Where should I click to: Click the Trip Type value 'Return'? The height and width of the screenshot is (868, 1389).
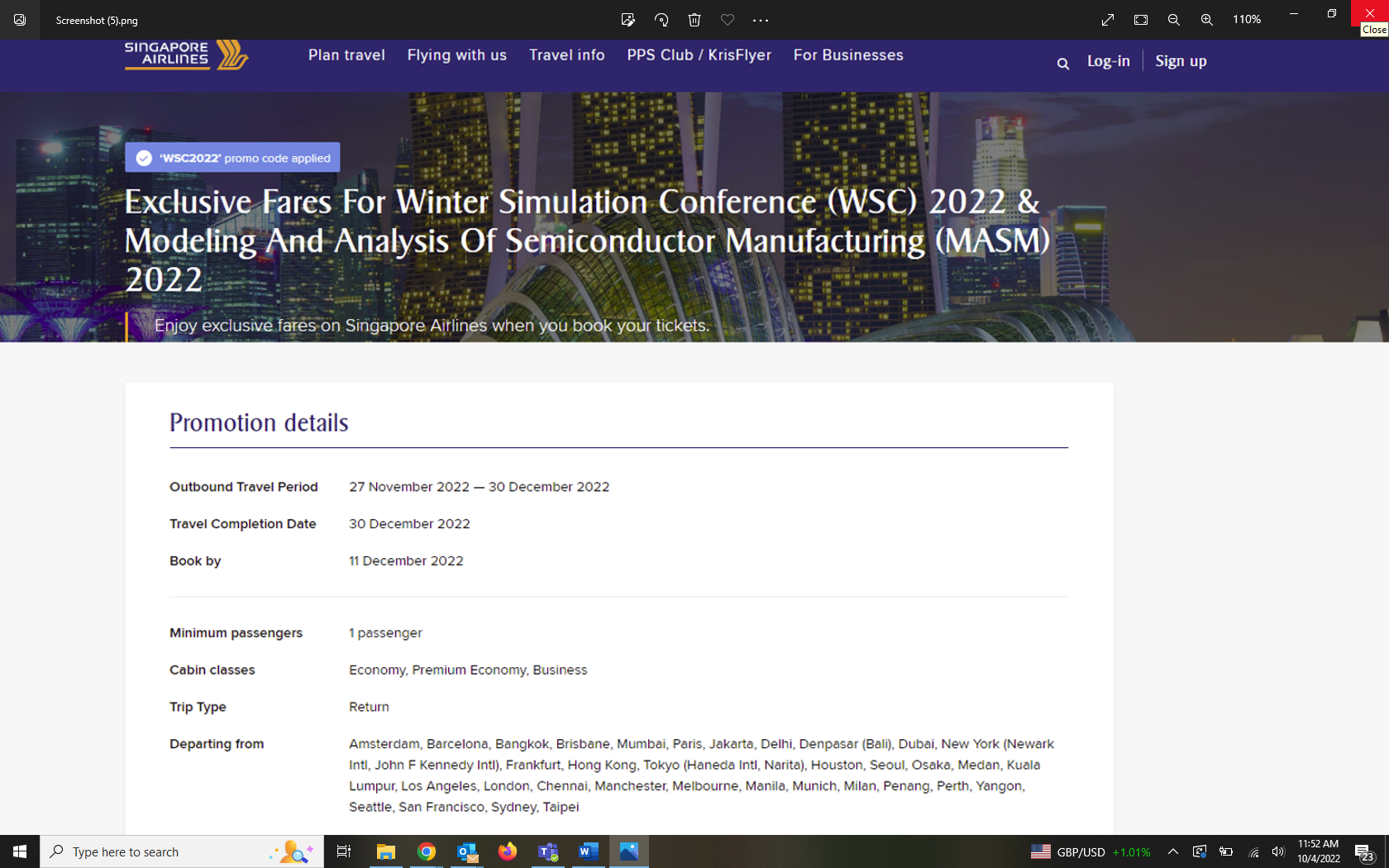tap(369, 707)
